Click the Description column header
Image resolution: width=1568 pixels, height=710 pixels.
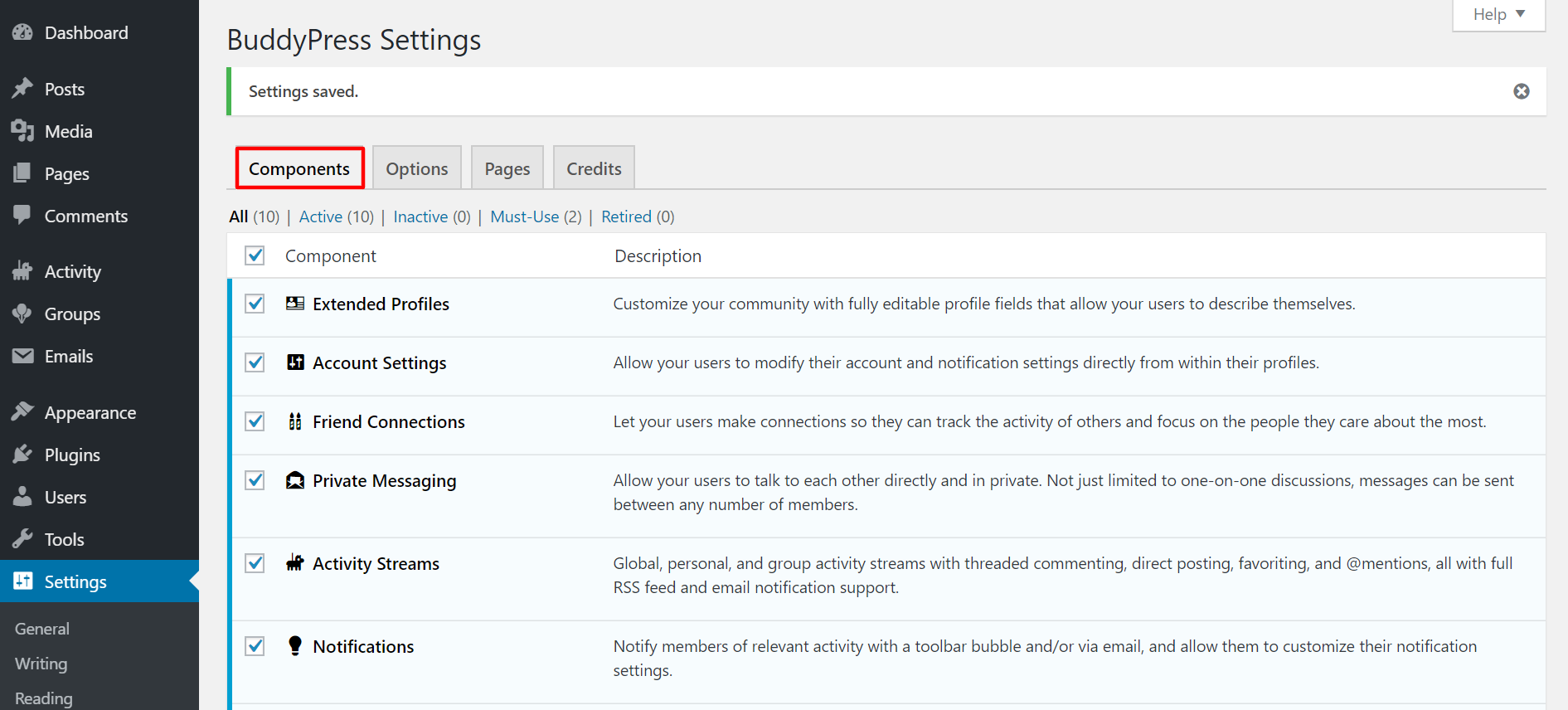coord(658,255)
